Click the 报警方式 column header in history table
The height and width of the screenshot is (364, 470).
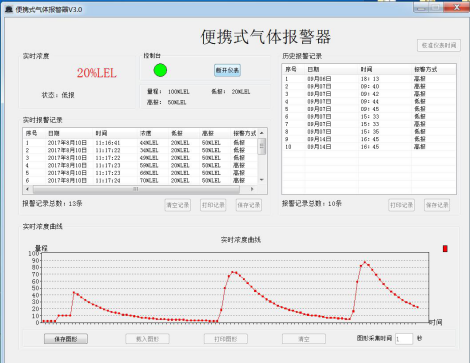point(426,69)
